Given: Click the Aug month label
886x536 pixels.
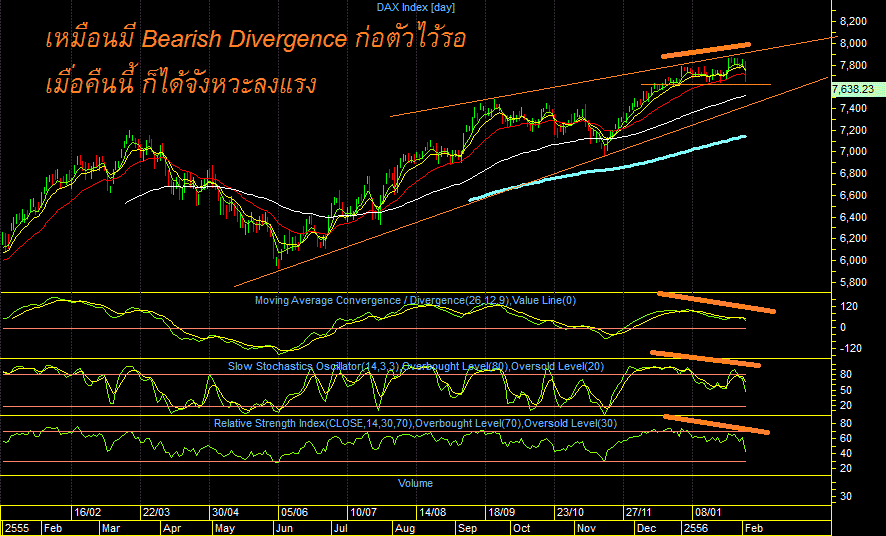Looking at the screenshot, I should coord(405,529).
